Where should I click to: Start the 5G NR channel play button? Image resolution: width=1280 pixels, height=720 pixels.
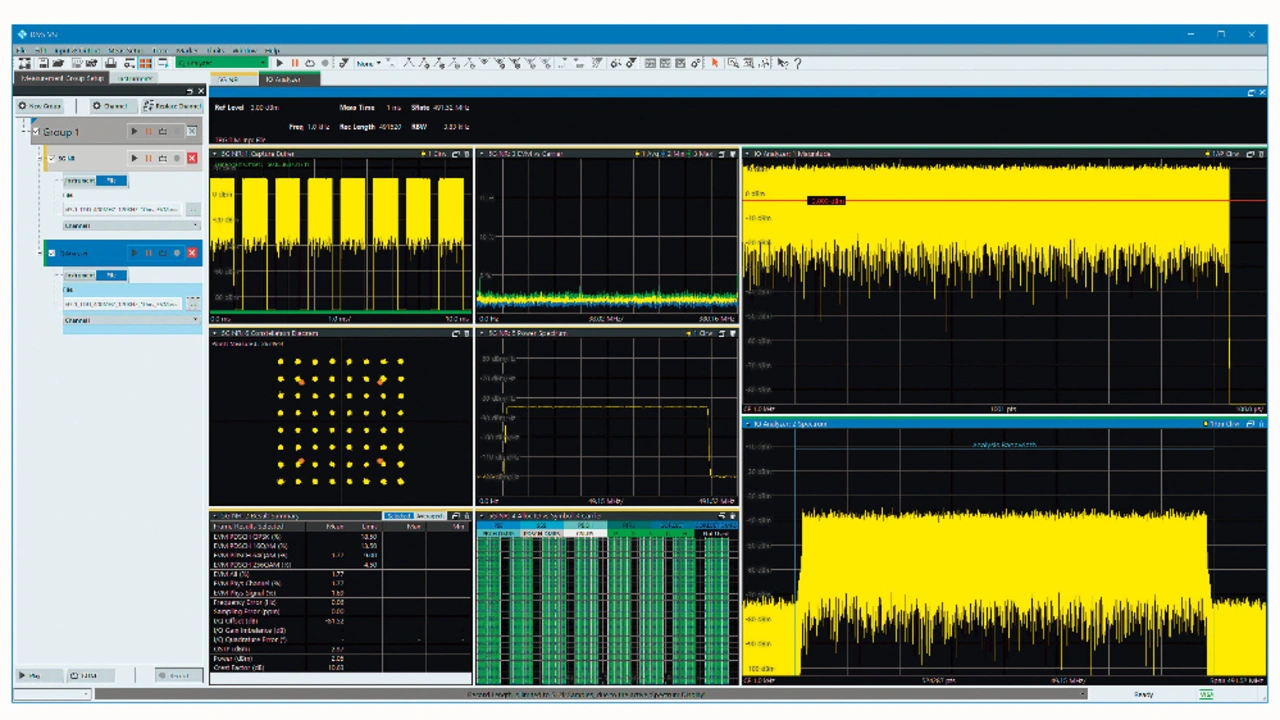tap(134, 158)
